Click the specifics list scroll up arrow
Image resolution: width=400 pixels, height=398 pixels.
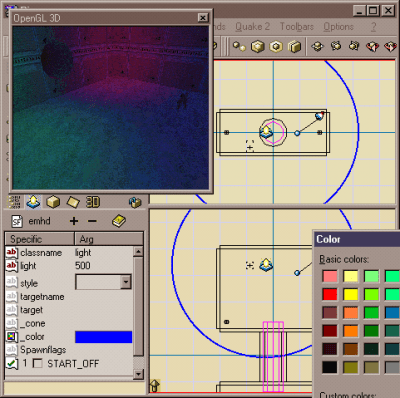138,251
